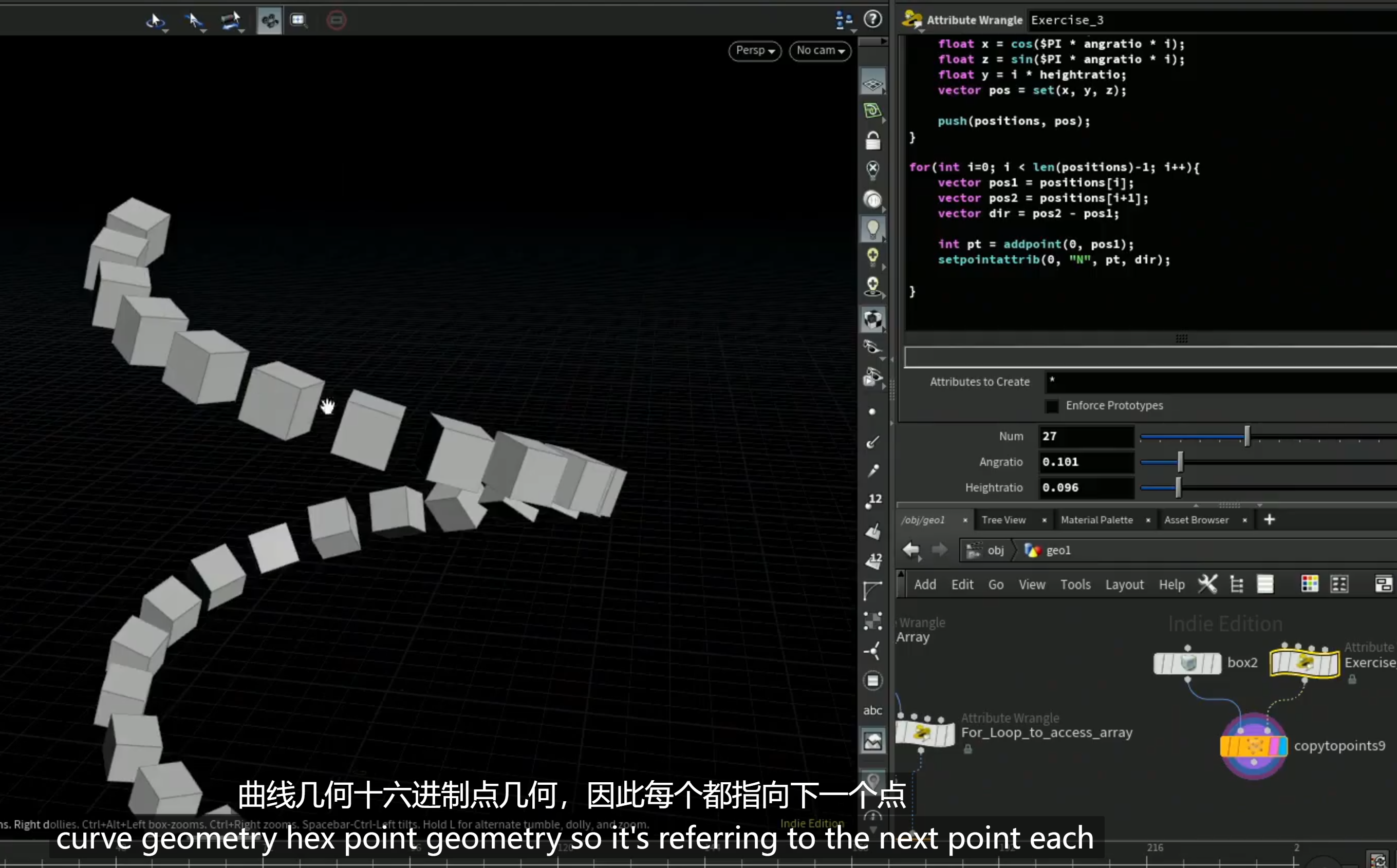Click the padlock lock-camera icon
1397x868 pixels.
tap(873, 140)
